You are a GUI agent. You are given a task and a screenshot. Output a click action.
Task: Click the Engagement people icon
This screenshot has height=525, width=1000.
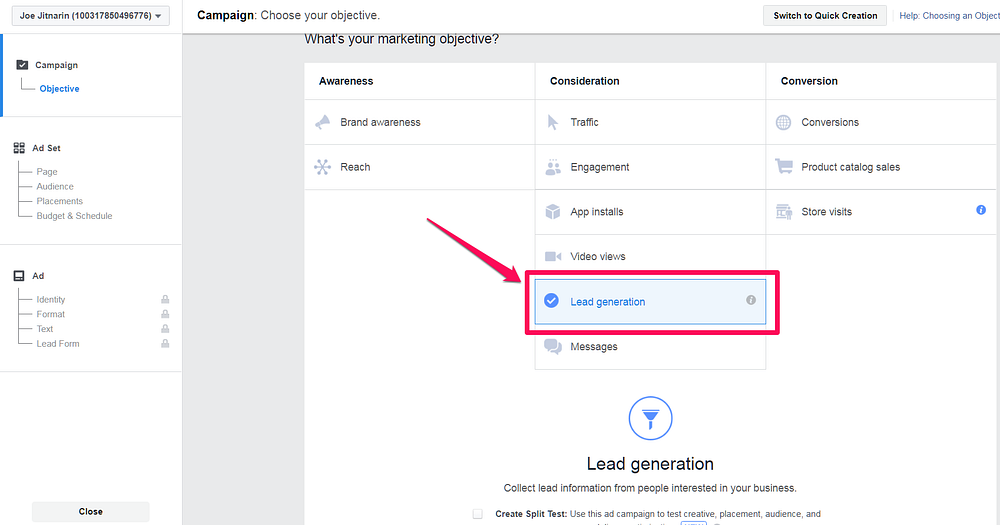tap(553, 167)
